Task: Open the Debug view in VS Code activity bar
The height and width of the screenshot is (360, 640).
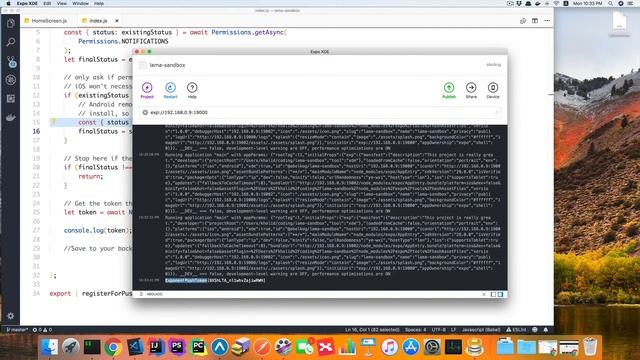Action: (x=11, y=80)
